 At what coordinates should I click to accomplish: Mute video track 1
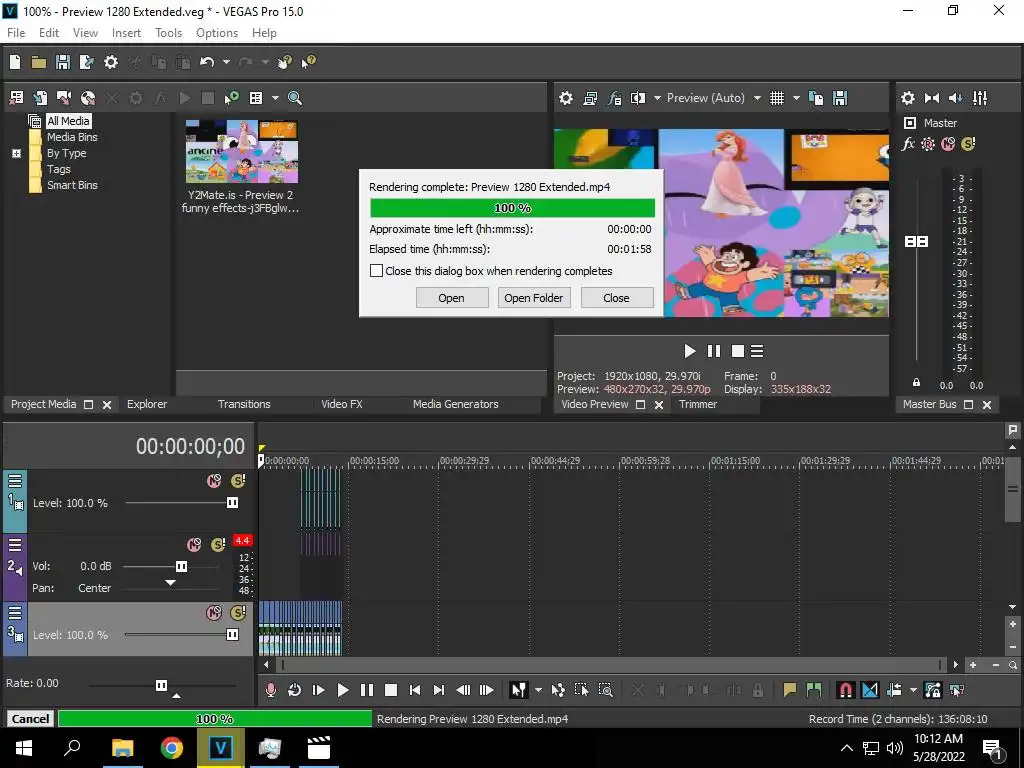tap(214, 481)
